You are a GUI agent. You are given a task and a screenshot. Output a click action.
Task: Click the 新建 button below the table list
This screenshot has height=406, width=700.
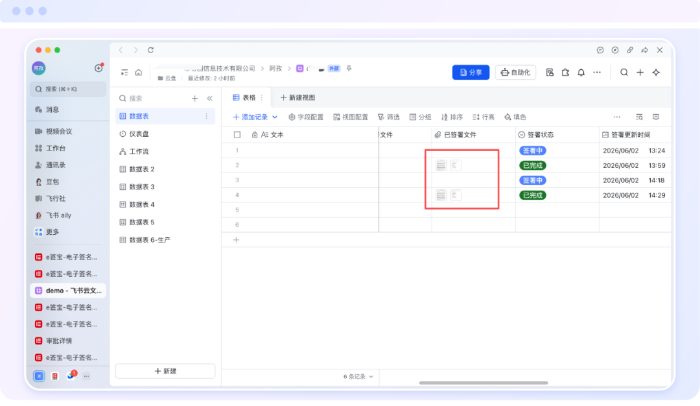(x=165, y=371)
